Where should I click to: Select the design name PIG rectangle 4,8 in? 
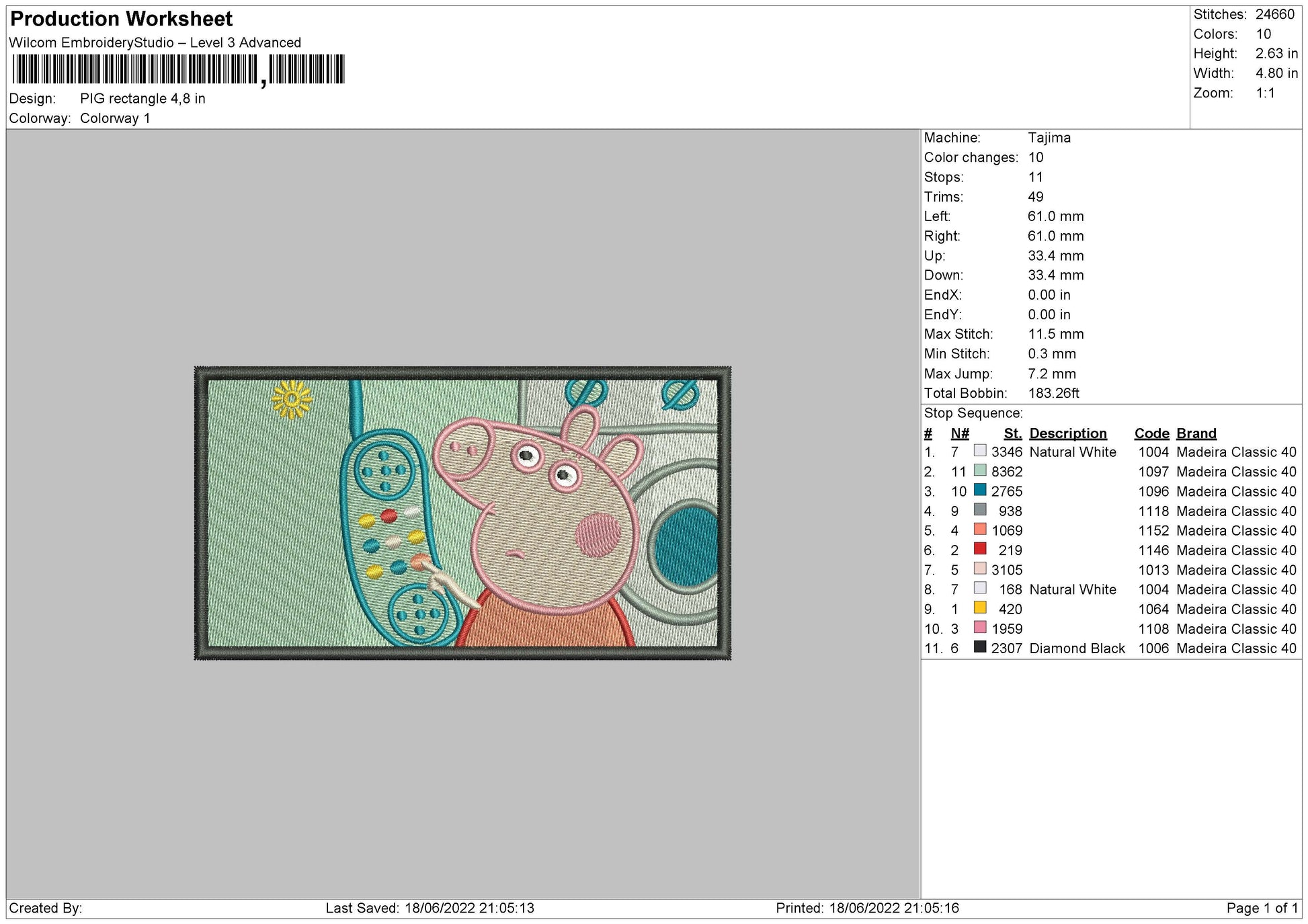click(143, 98)
